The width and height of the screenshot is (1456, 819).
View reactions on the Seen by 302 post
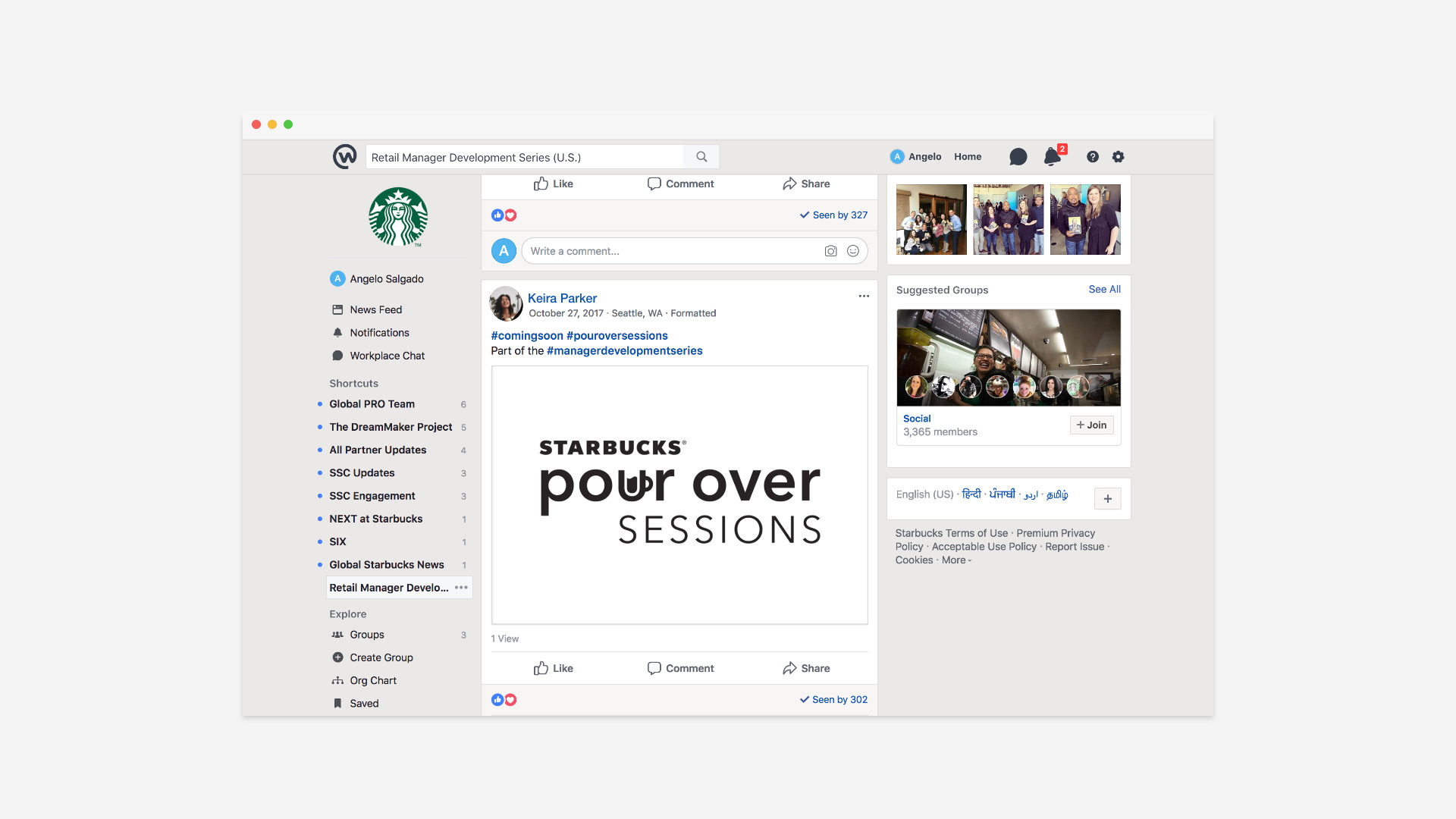point(504,700)
